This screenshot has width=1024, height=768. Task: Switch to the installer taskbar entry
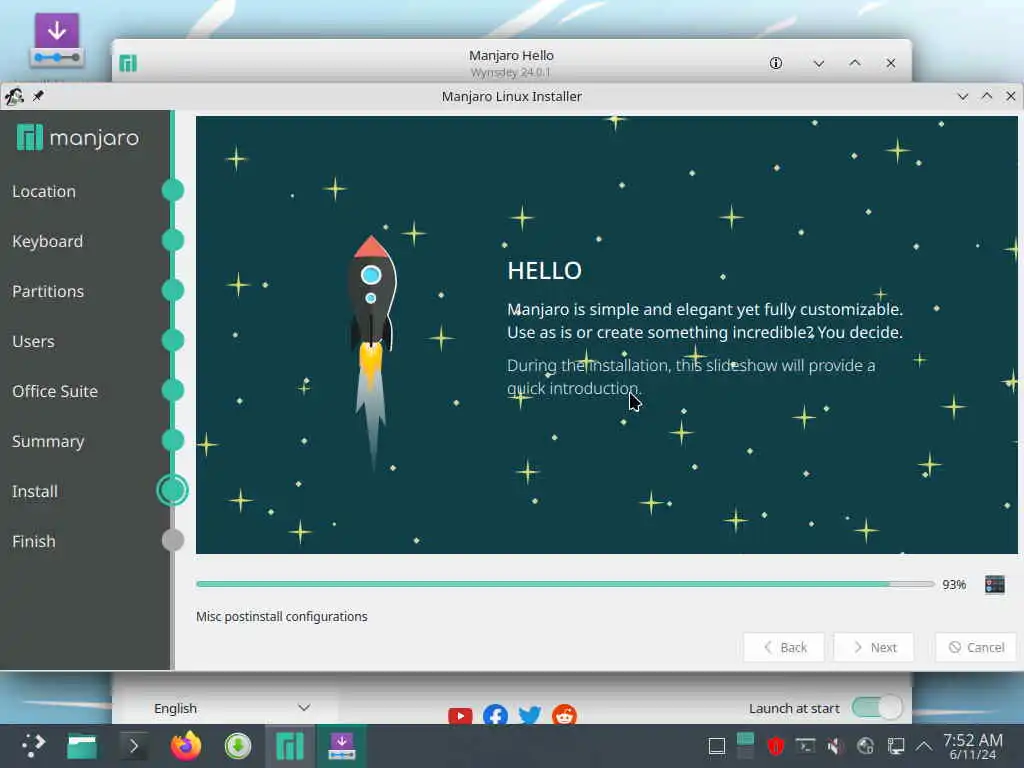click(x=342, y=746)
